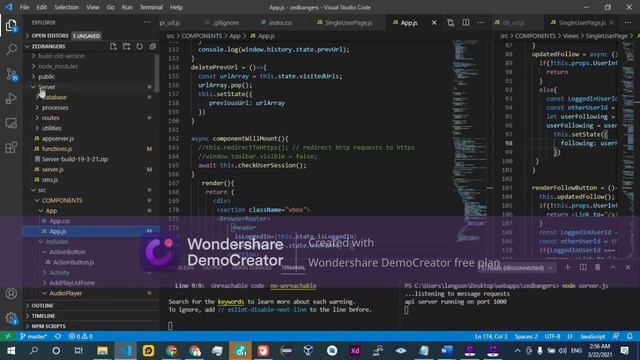
Task: Split the editor right
Action: pos(466,23)
